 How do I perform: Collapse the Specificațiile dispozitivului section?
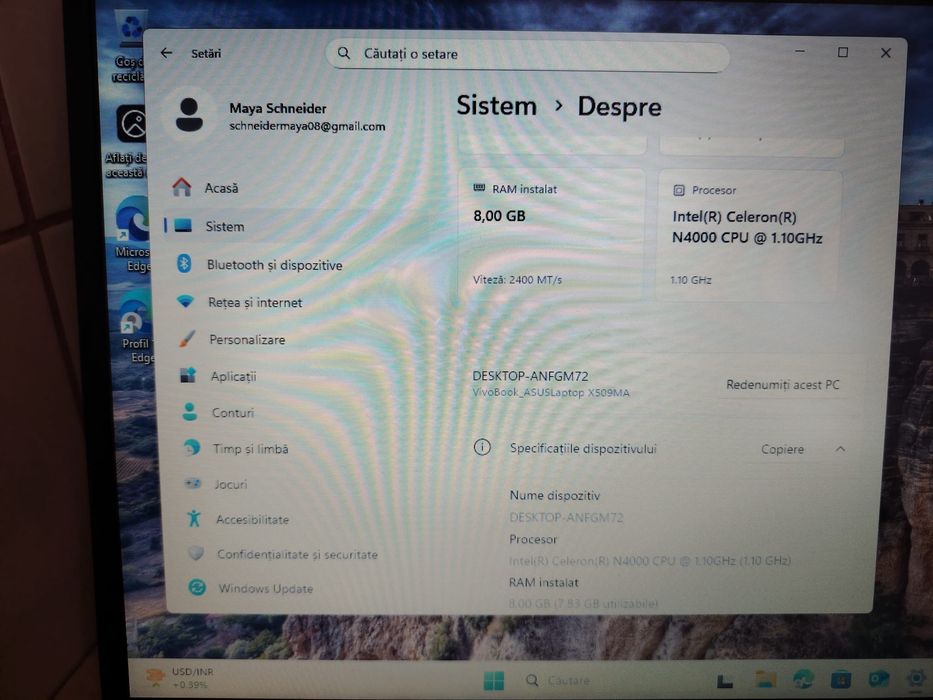coord(840,448)
